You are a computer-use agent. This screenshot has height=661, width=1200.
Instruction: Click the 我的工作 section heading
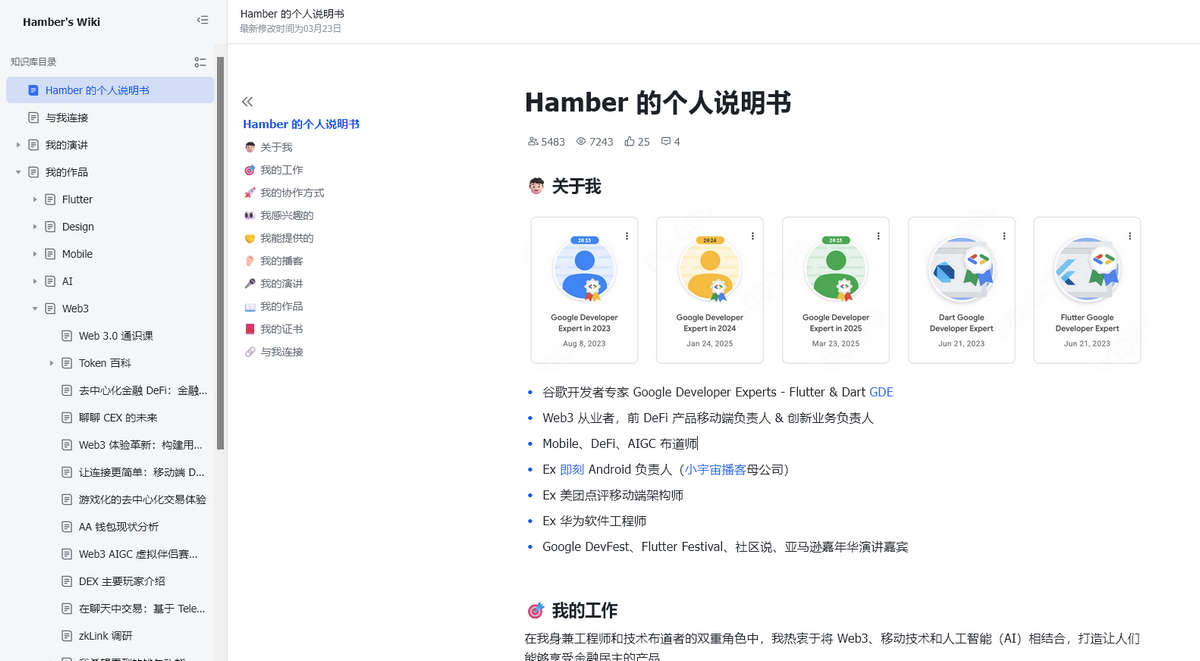[585, 611]
